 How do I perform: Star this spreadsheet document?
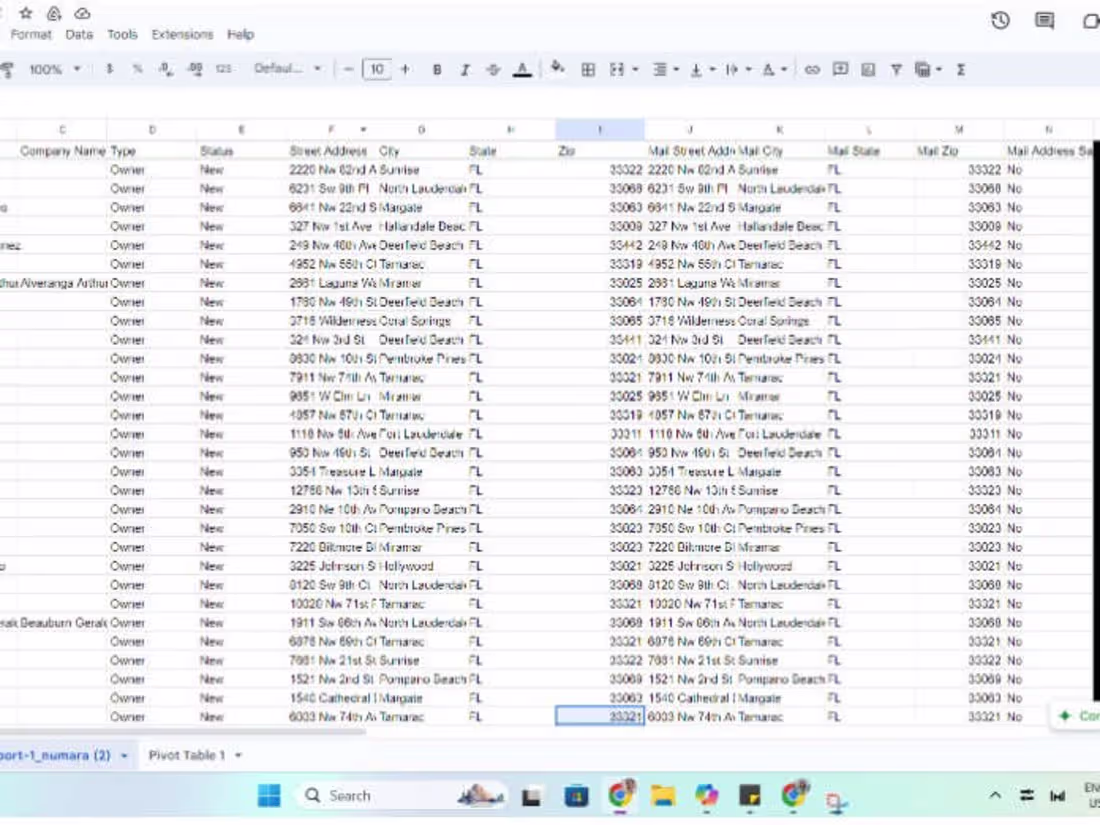click(26, 13)
